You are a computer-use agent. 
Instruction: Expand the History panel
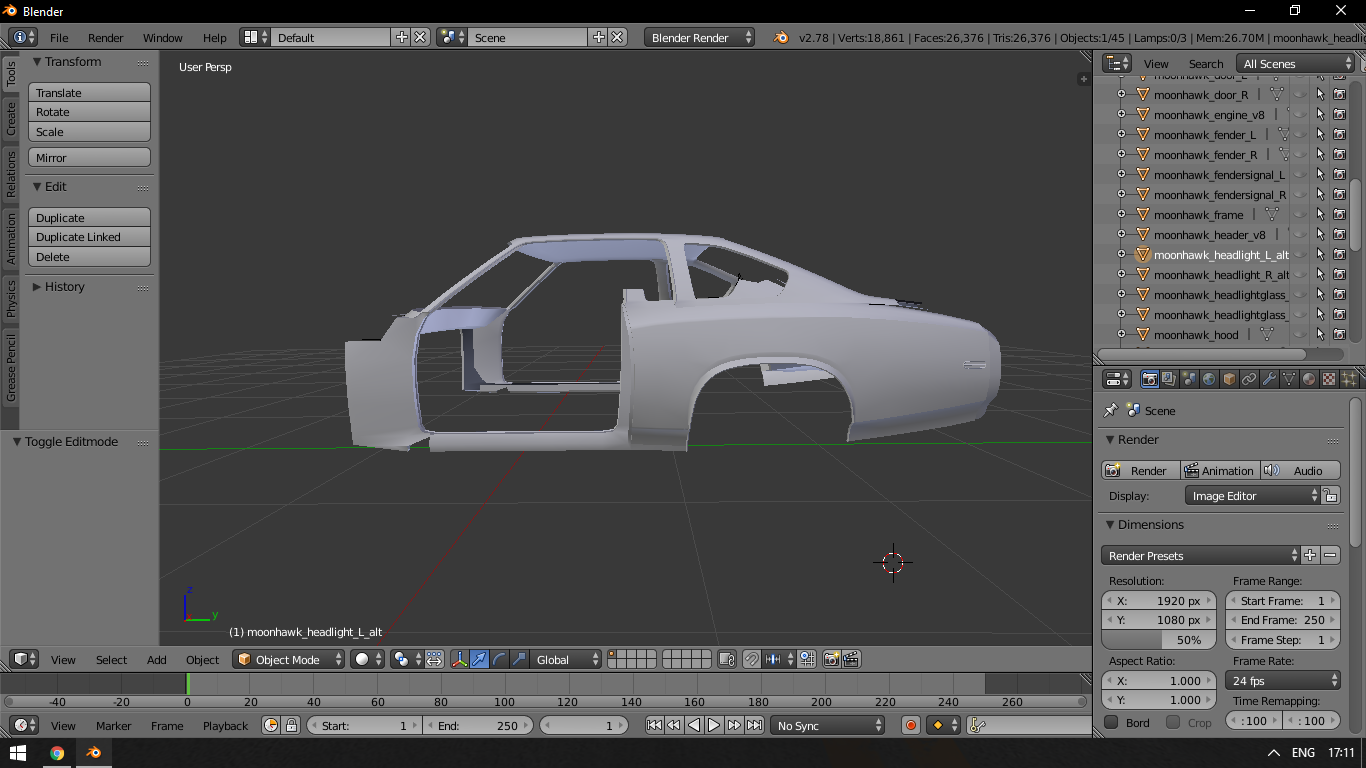(x=64, y=287)
